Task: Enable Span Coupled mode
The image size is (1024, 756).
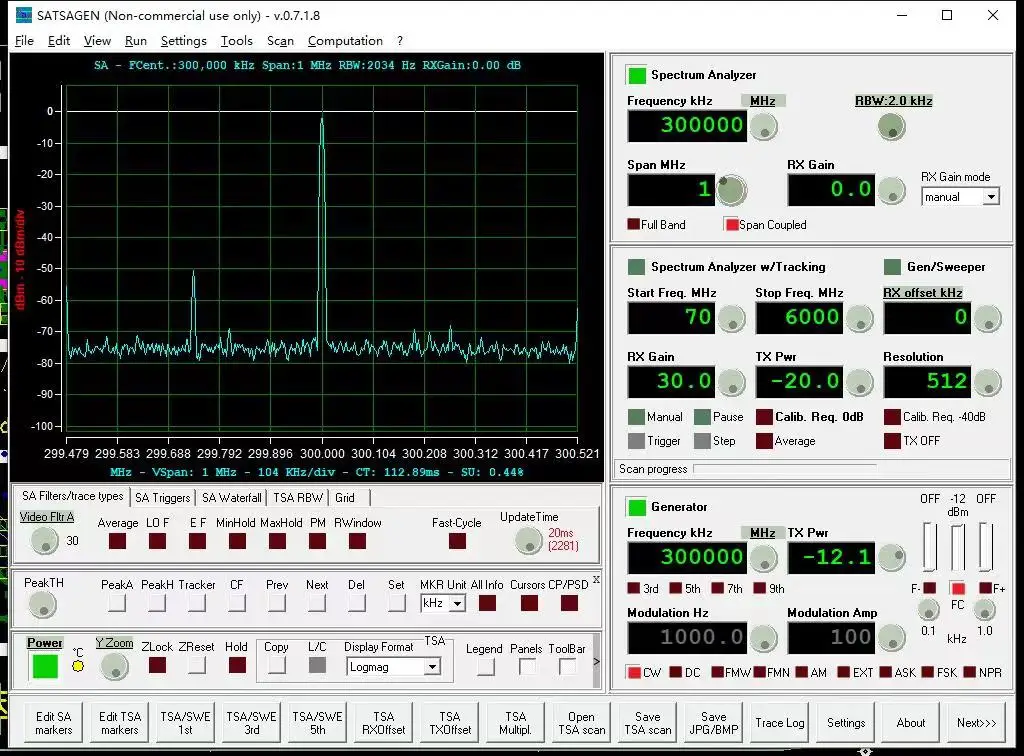Action: click(730, 224)
